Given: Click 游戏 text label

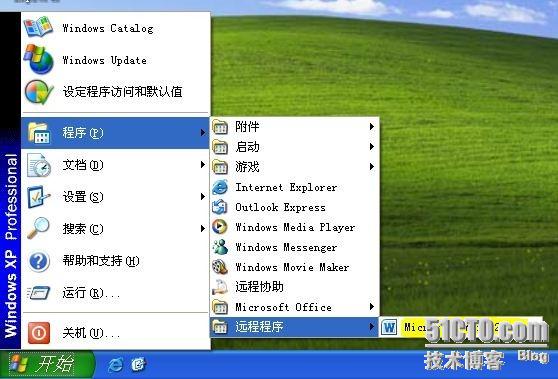Looking at the screenshot, I should (x=247, y=167).
